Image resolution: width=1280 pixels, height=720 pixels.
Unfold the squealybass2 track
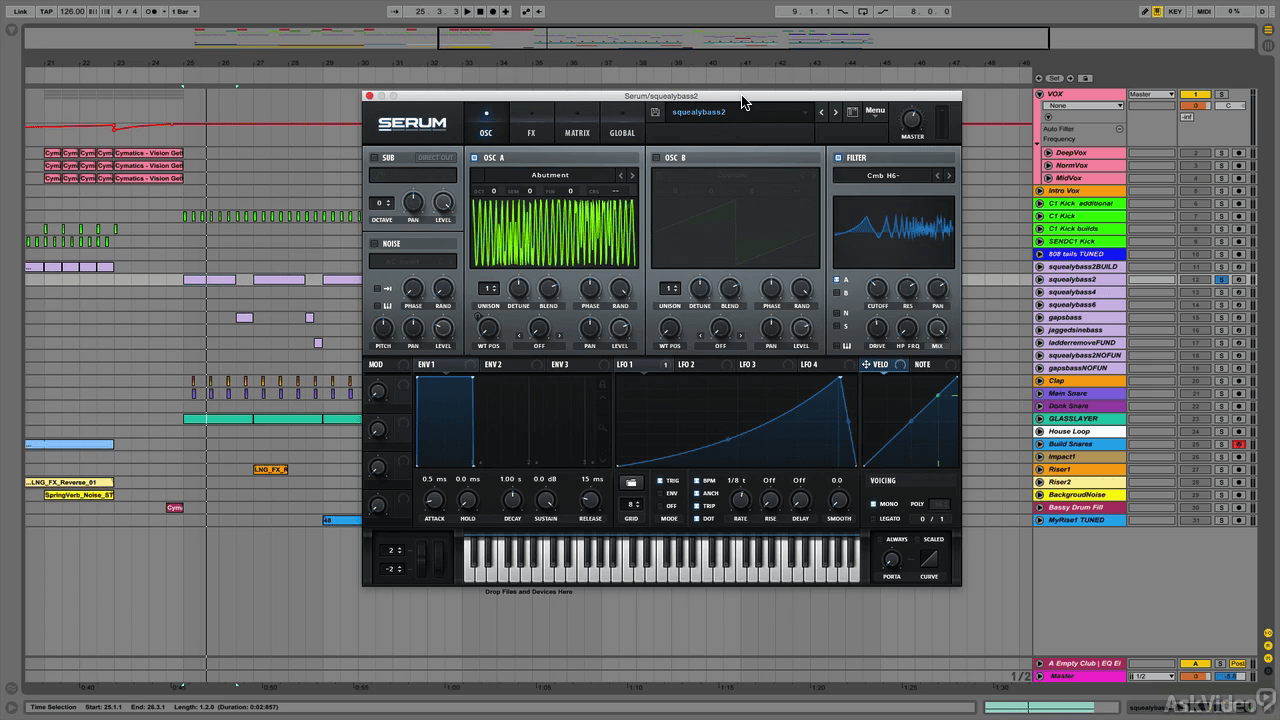point(1039,280)
